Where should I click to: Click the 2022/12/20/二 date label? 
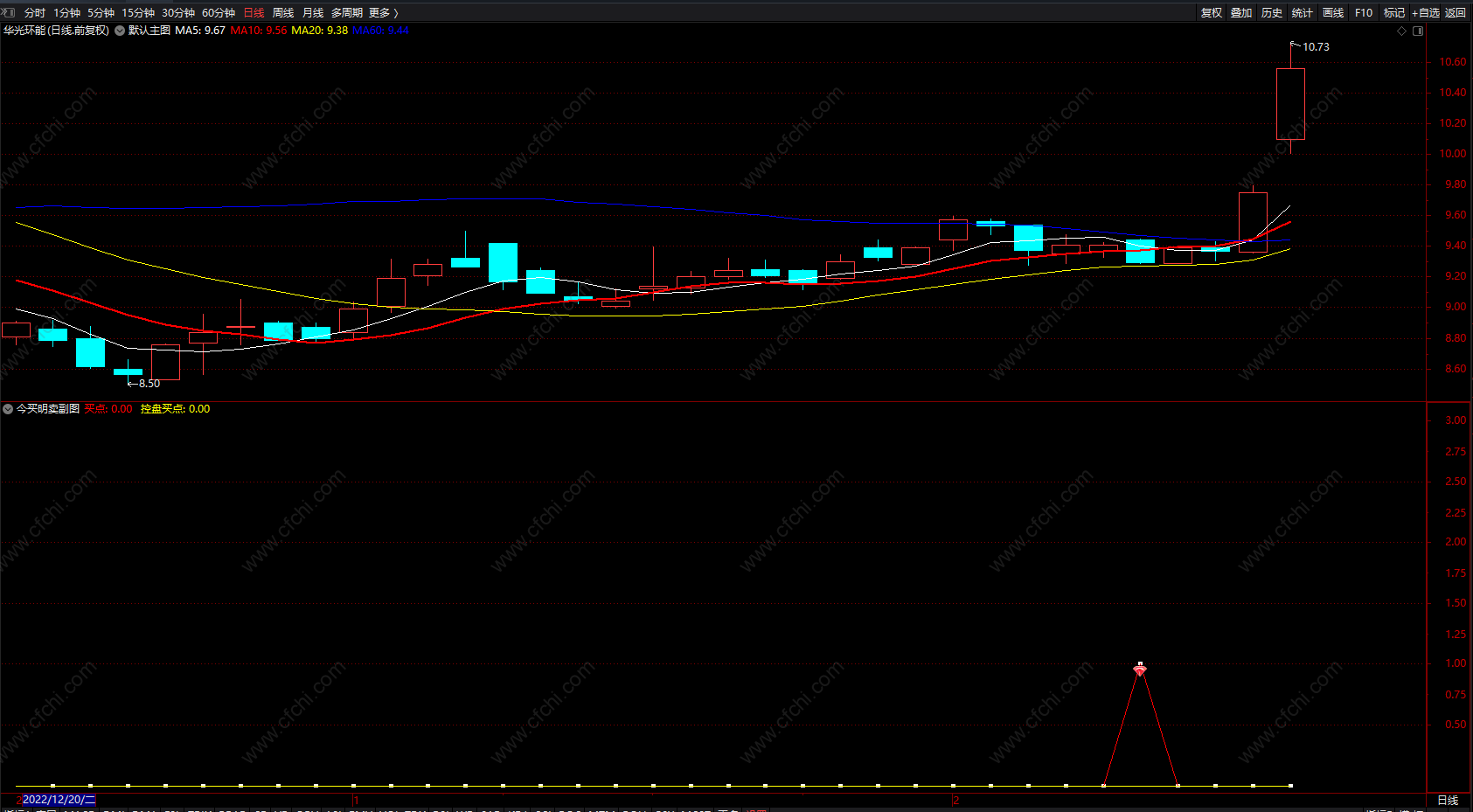point(59,800)
